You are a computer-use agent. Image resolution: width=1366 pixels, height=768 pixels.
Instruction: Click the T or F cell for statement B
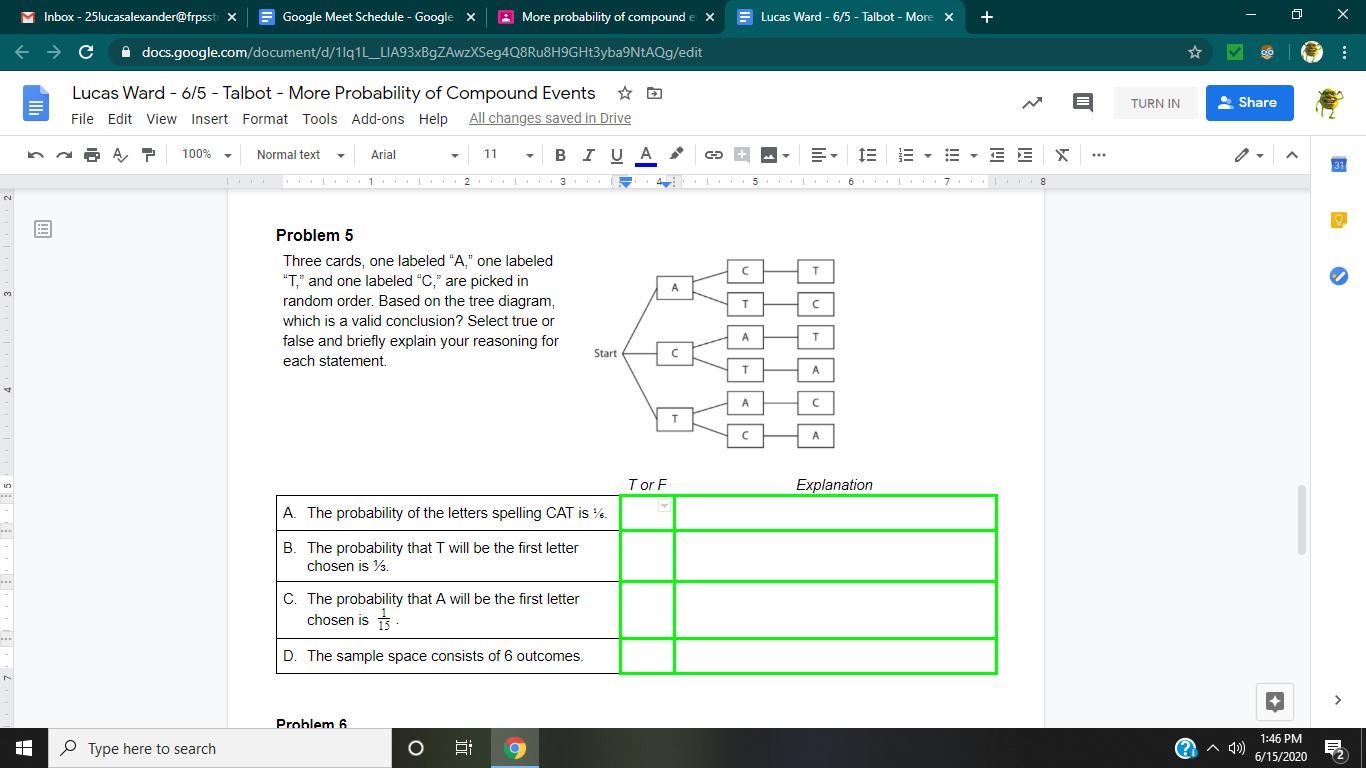coord(647,556)
